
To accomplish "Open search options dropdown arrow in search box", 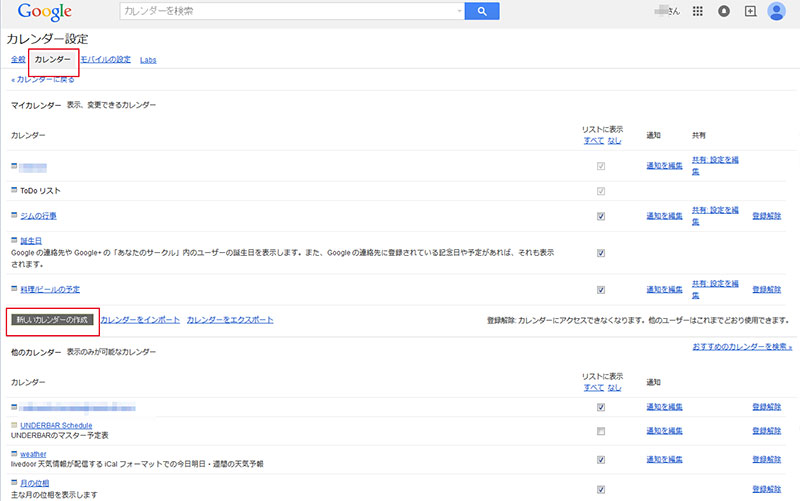I will pyautogui.click(x=459, y=11).
